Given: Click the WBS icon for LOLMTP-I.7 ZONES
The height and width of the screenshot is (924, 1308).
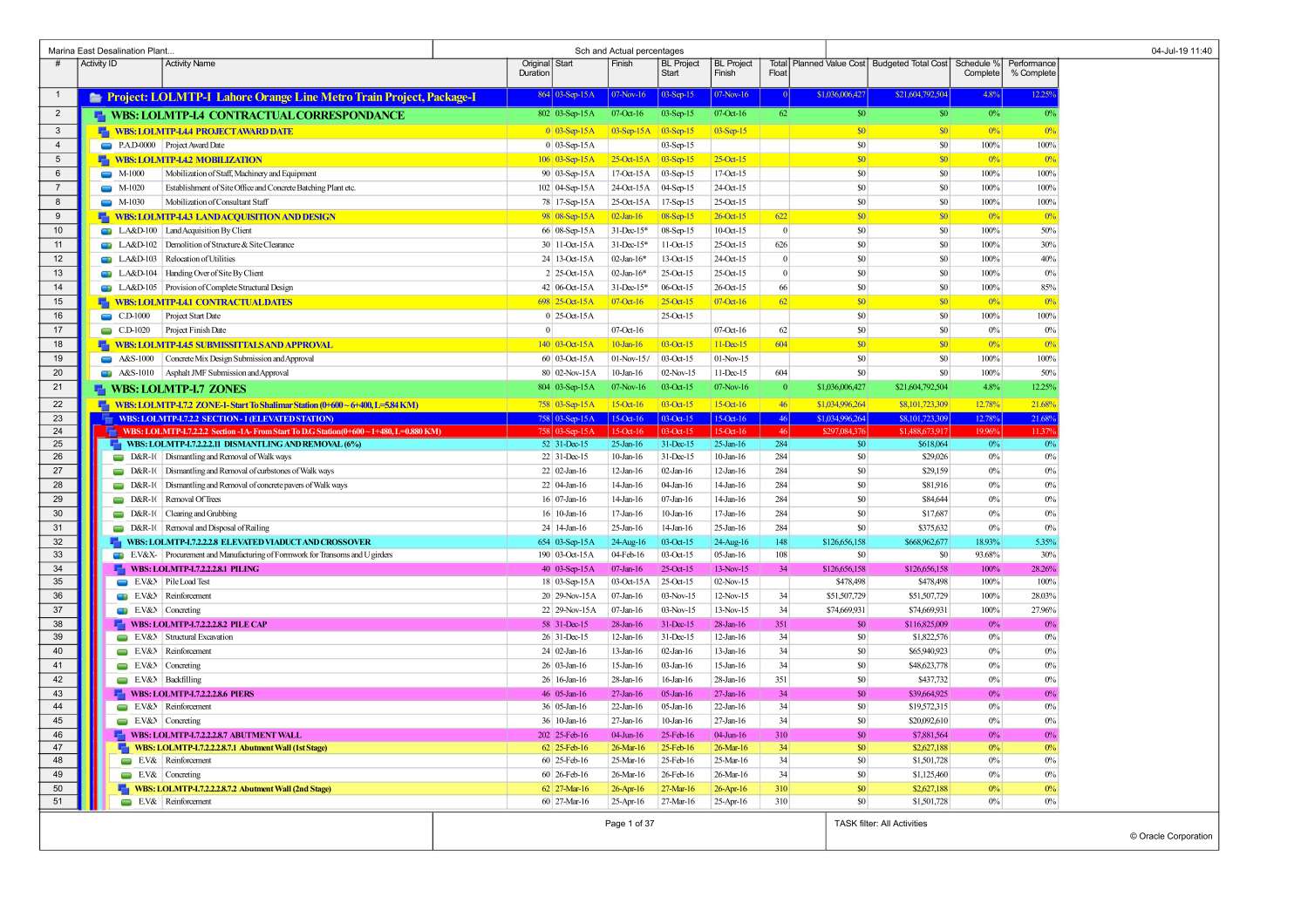Looking at the screenshot, I should coord(101,388).
